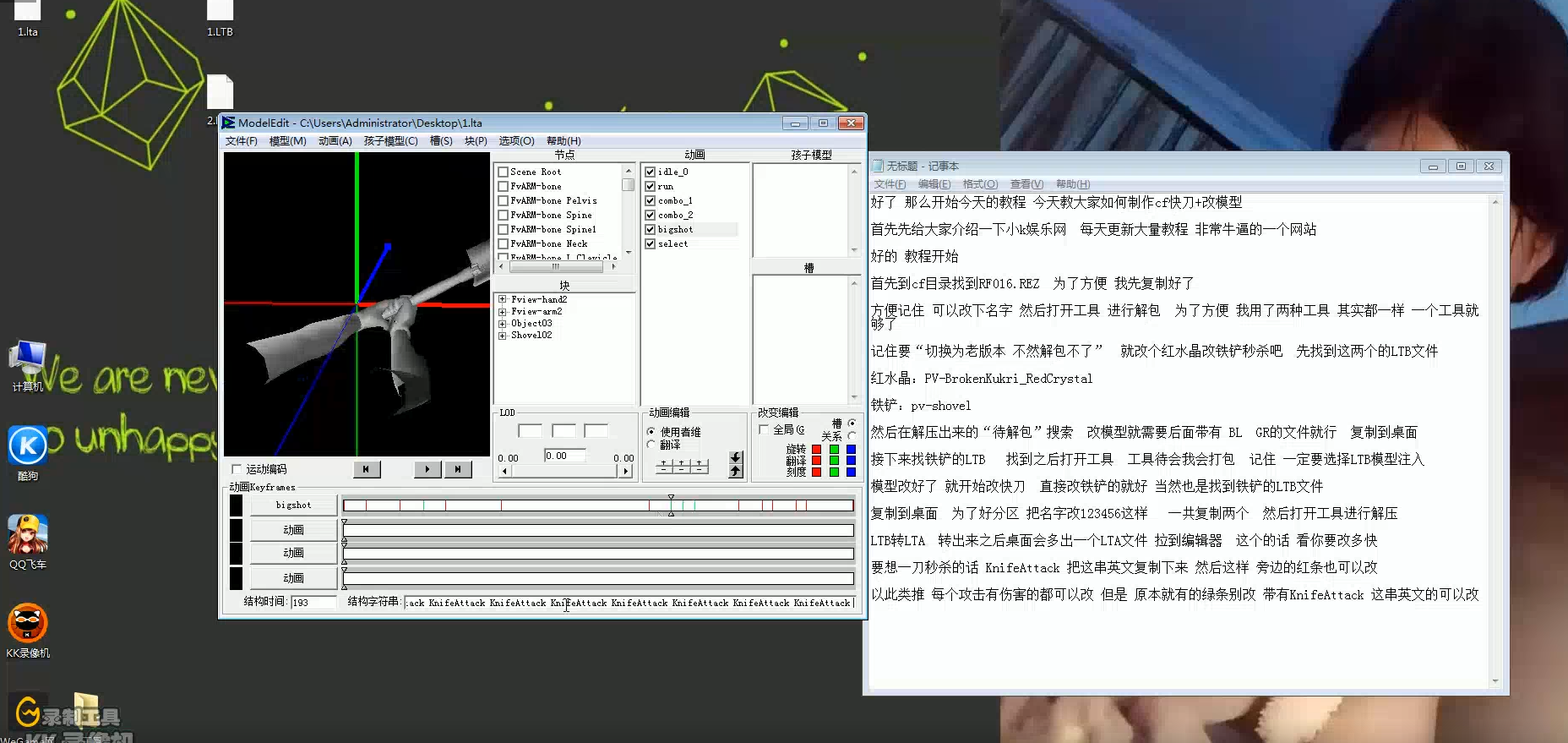This screenshot has height=743, width=1568.
Task: Click the red 旋转 color swatch
Action: [x=816, y=450]
